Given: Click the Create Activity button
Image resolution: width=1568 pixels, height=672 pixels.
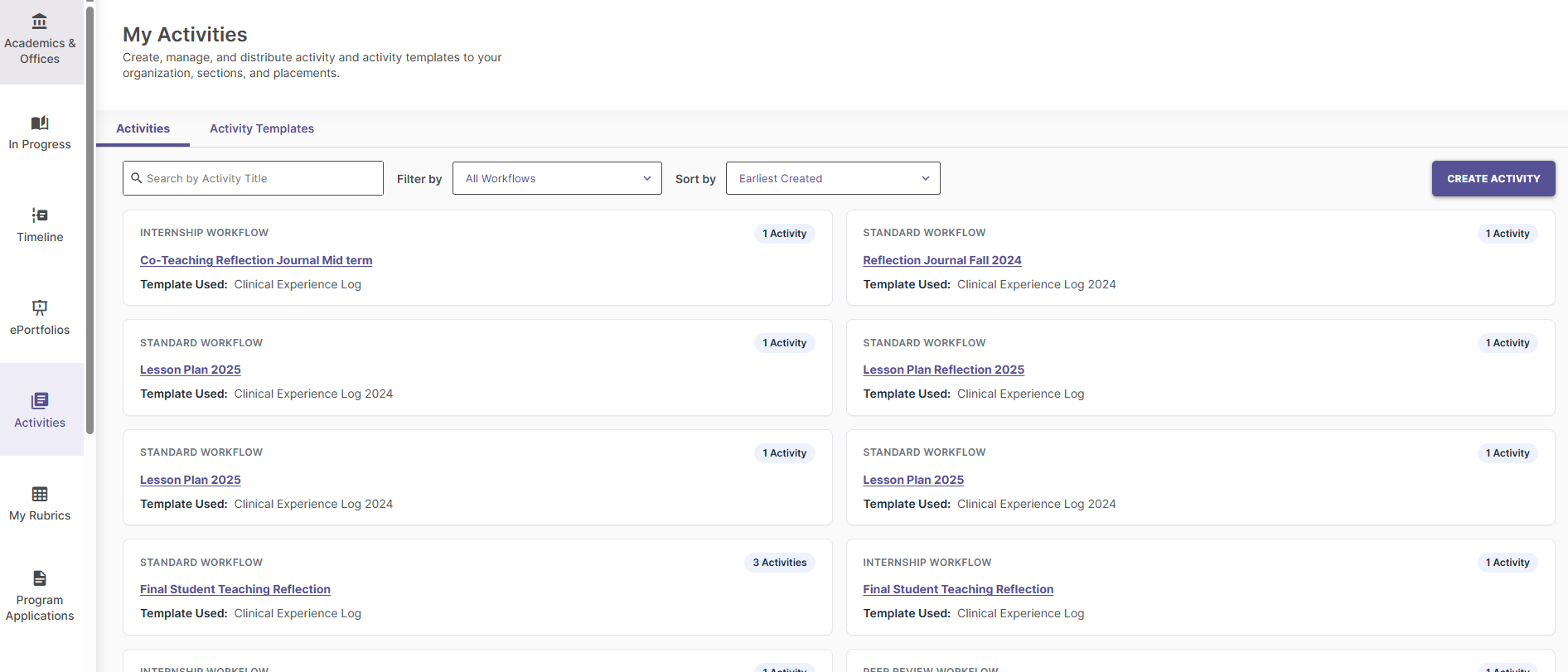Looking at the screenshot, I should point(1493,178).
